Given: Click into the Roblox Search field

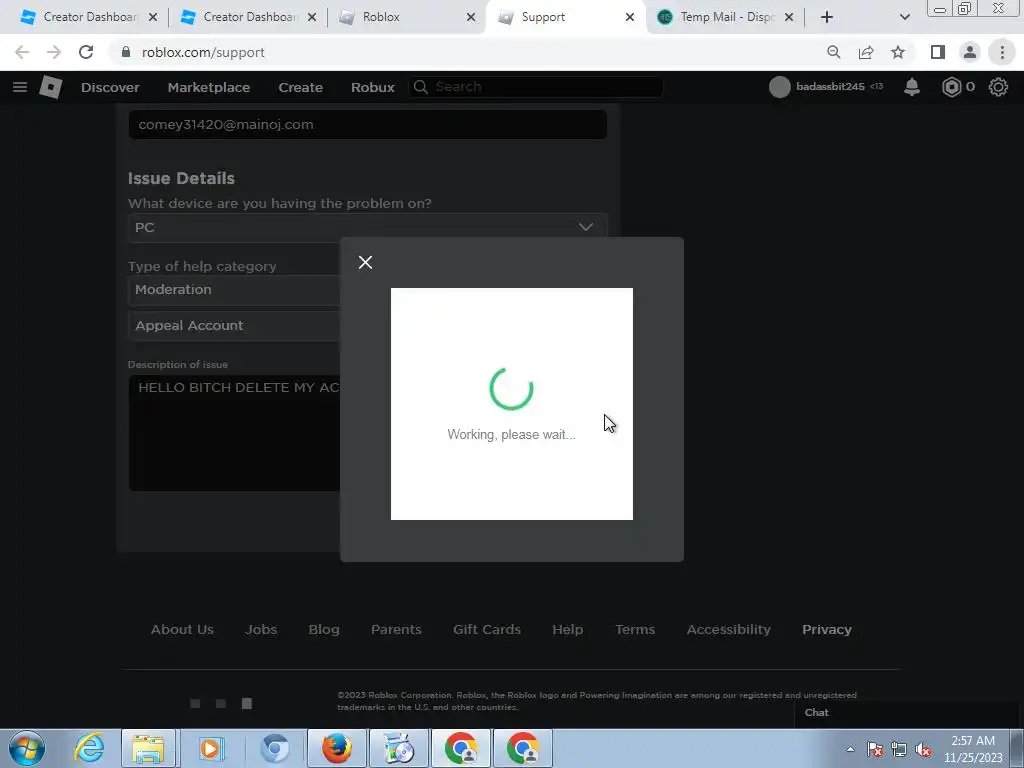Looking at the screenshot, I should [536, 87].
